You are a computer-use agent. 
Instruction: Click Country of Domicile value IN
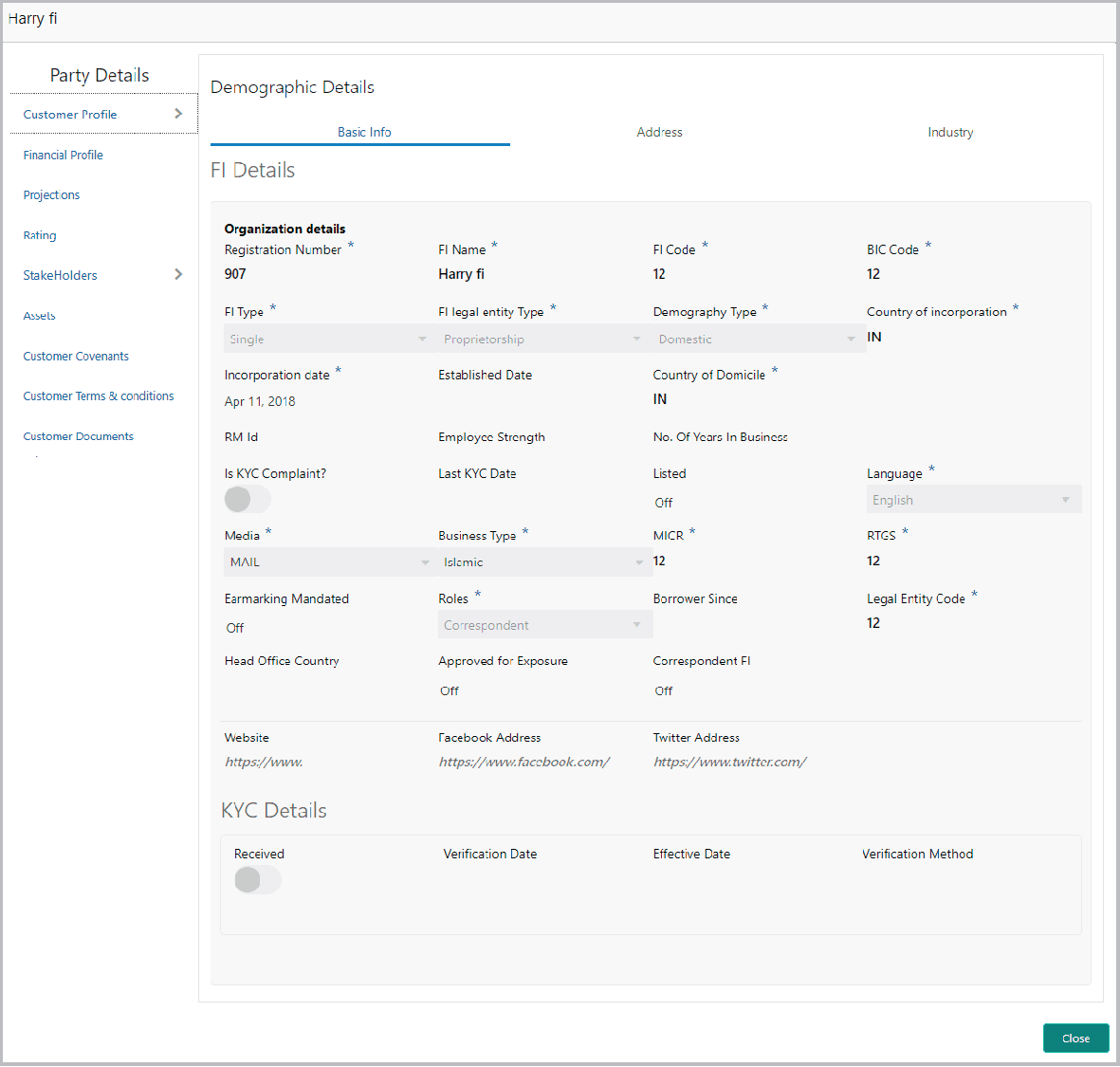pos(660,399)
